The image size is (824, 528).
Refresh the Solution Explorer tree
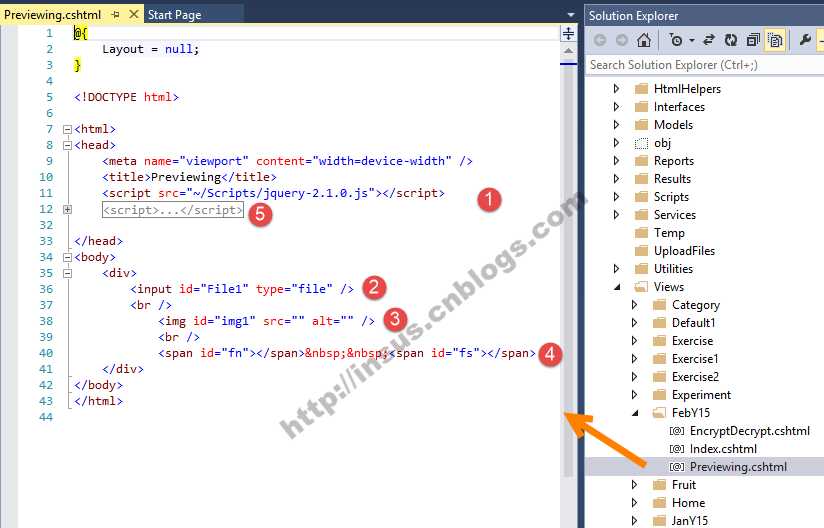(731, 40)
